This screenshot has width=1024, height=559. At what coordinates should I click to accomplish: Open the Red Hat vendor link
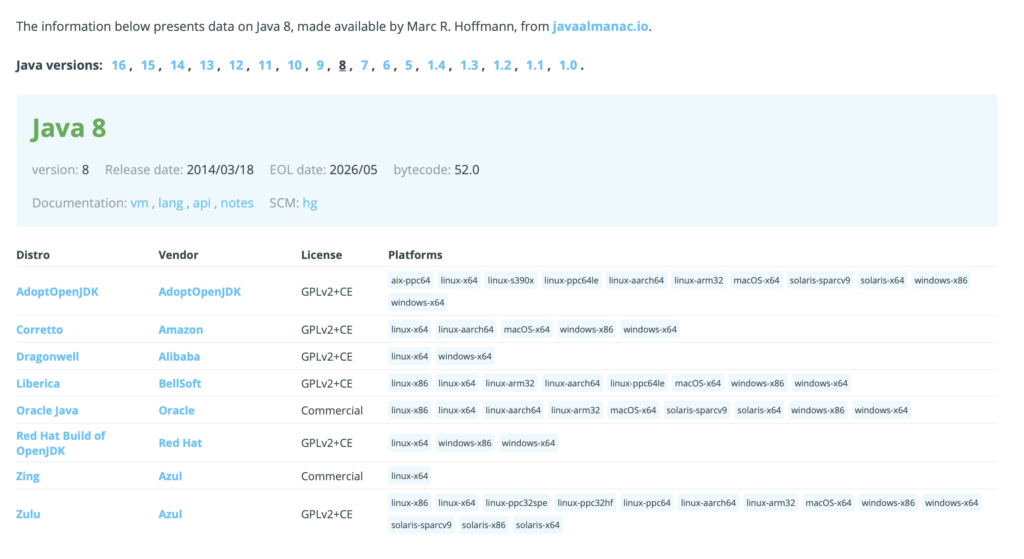tap(180, 443)
